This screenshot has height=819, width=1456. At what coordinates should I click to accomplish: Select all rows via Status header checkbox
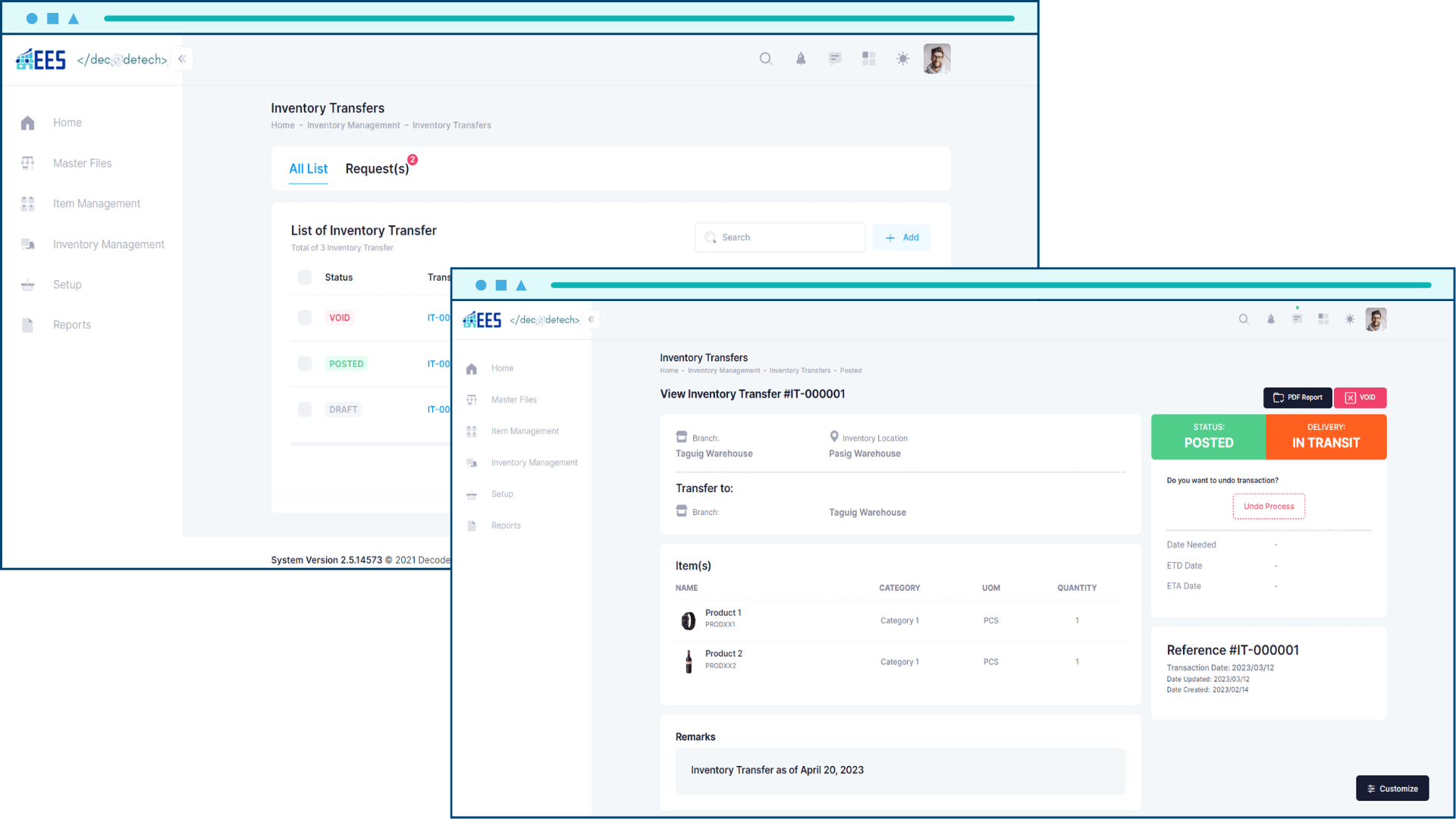tap(305, 278)
